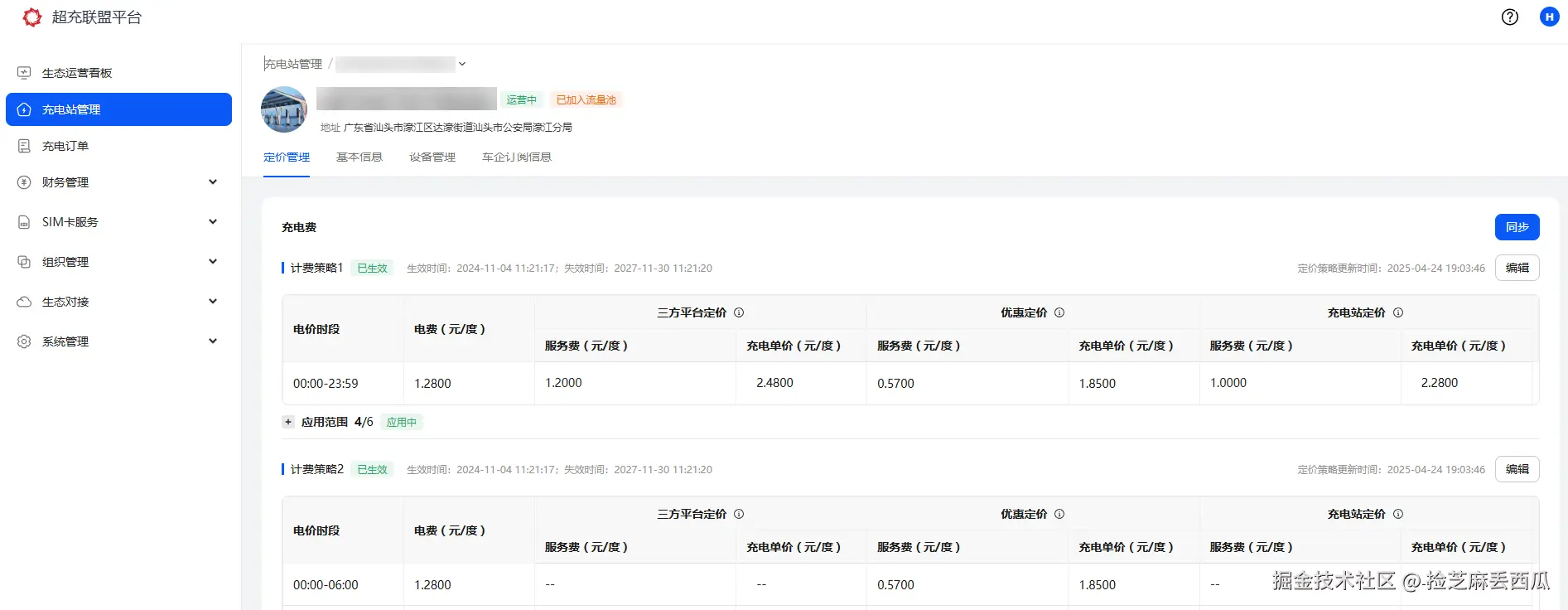Click 编辑 button for 计费策略2
1568x610 pixels.
[x=1517, y=469]
